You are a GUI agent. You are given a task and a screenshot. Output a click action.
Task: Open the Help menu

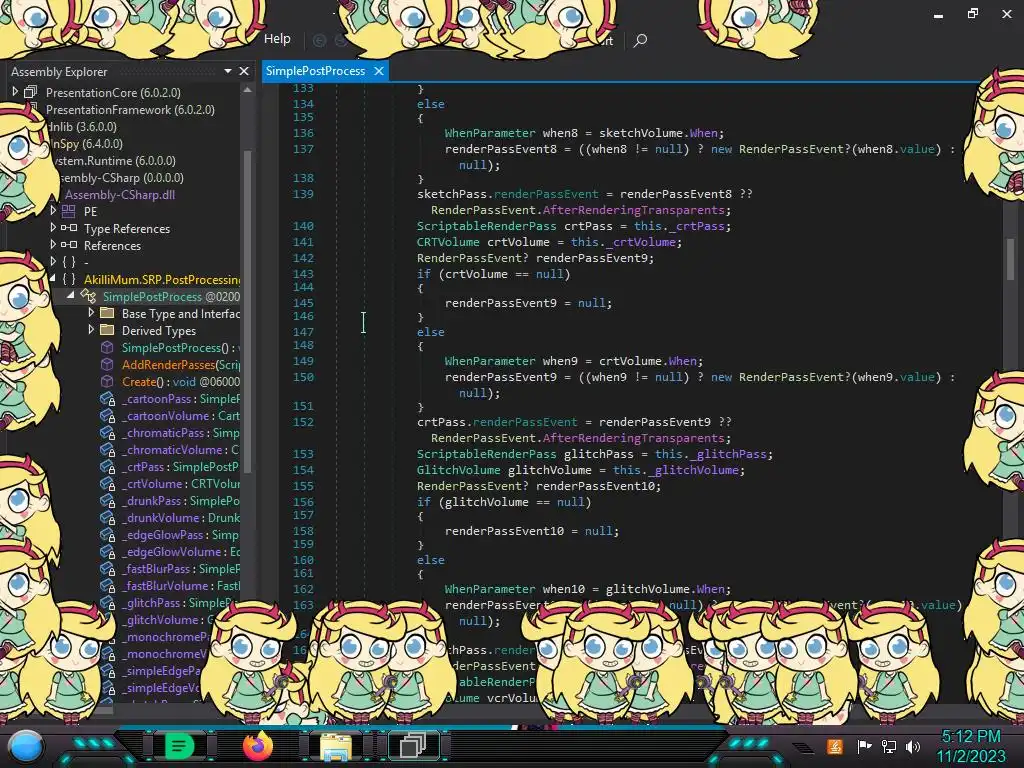277,39
